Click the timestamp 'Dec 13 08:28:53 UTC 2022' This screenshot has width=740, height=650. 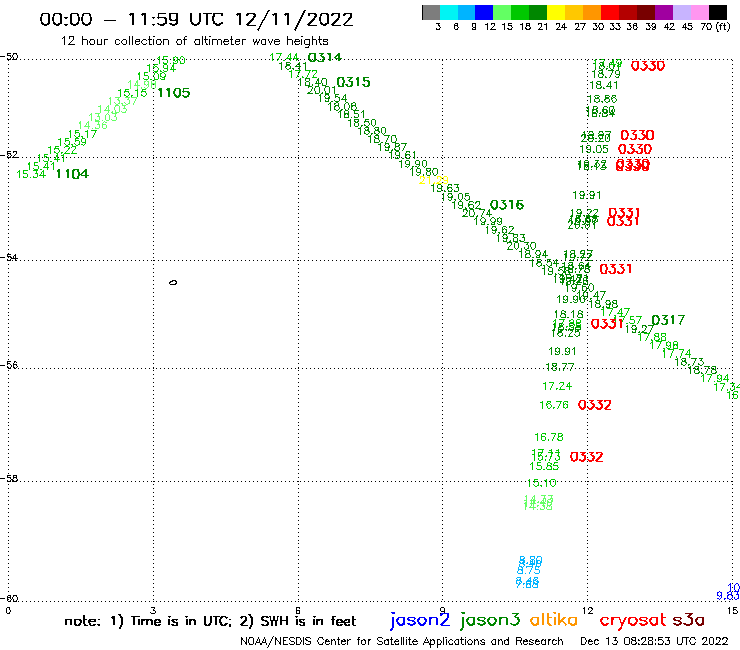pyautogui.click(x=654, y=641)
